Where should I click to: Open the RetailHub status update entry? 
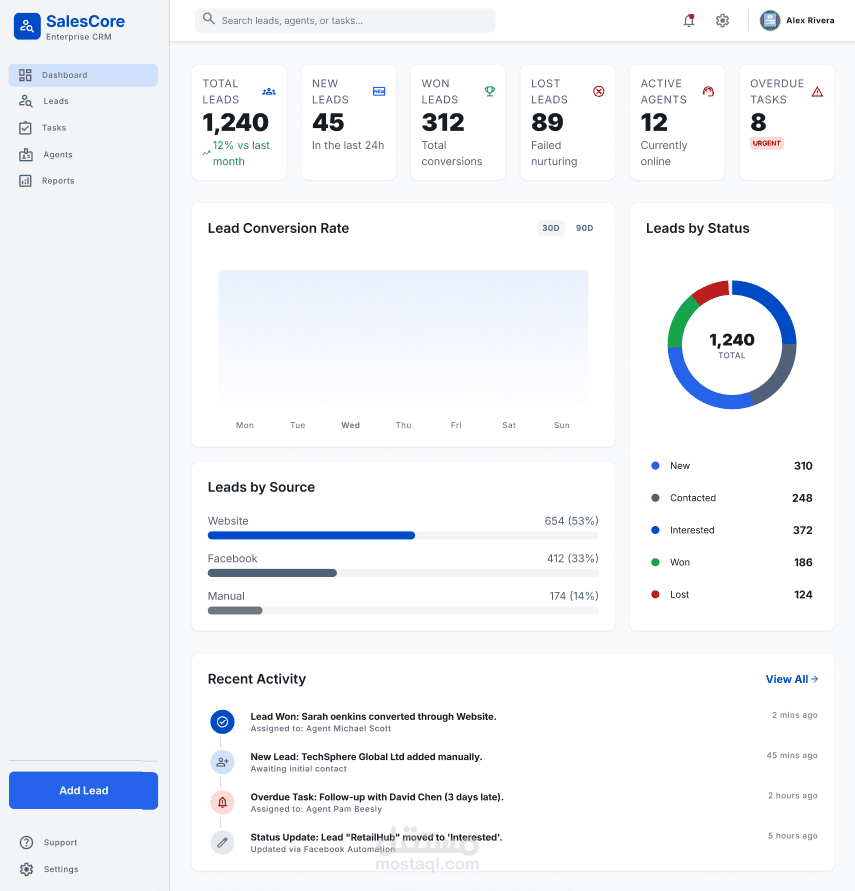click(513, 843)
